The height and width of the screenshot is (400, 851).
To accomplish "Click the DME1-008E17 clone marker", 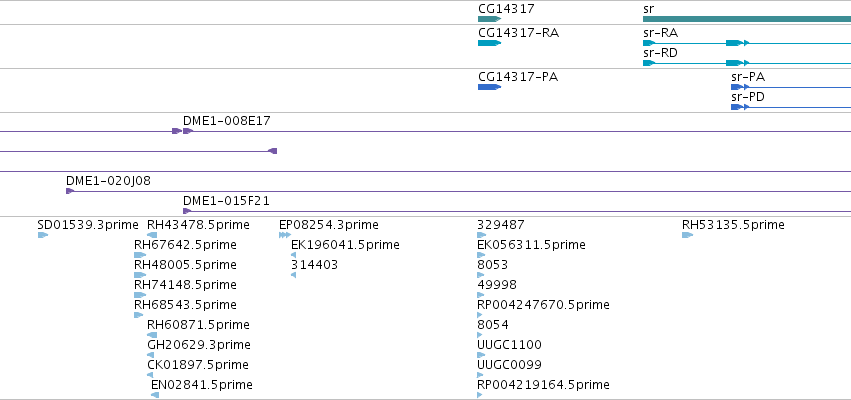I will (188, 131).
